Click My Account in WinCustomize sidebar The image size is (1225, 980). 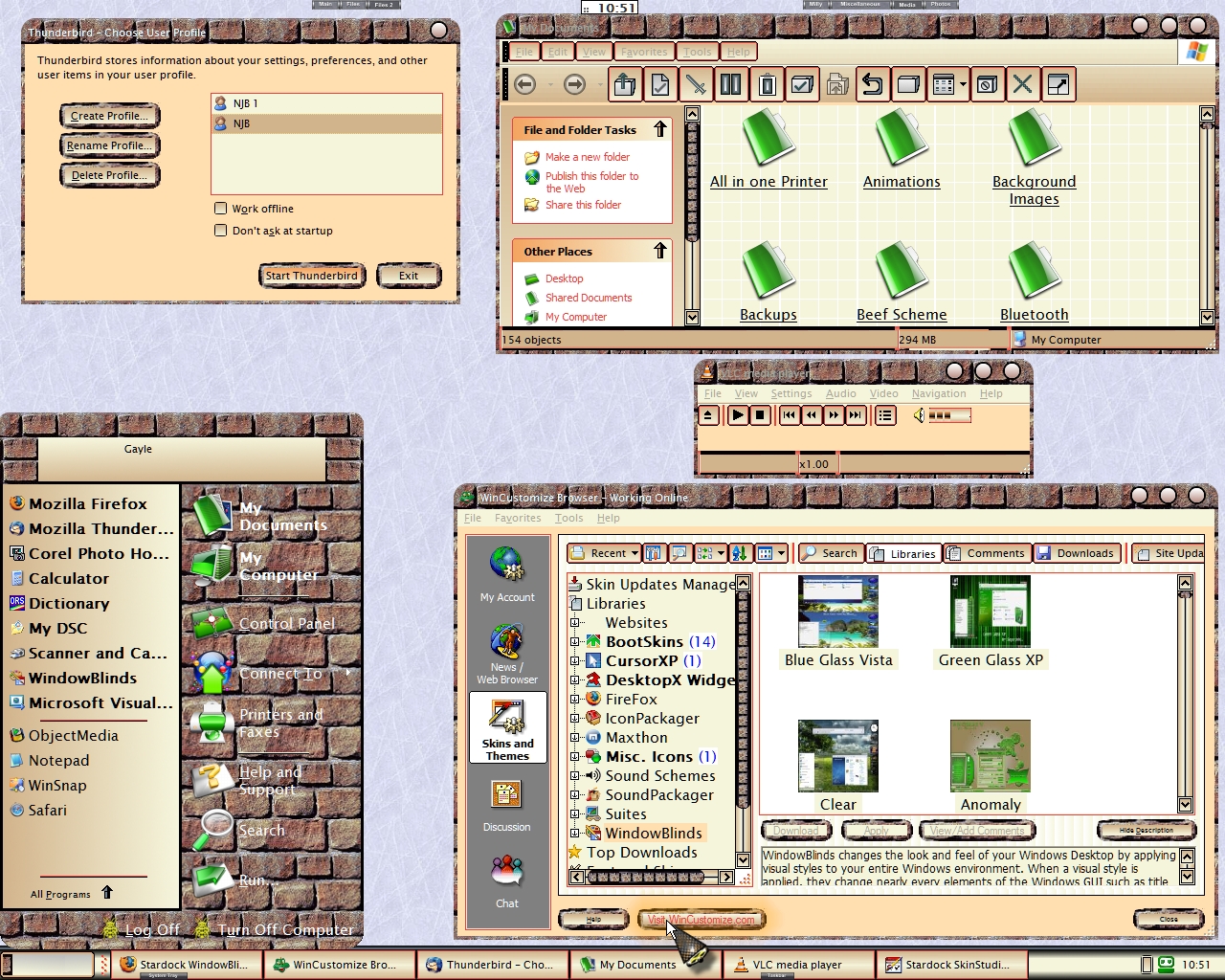[507, 574]
